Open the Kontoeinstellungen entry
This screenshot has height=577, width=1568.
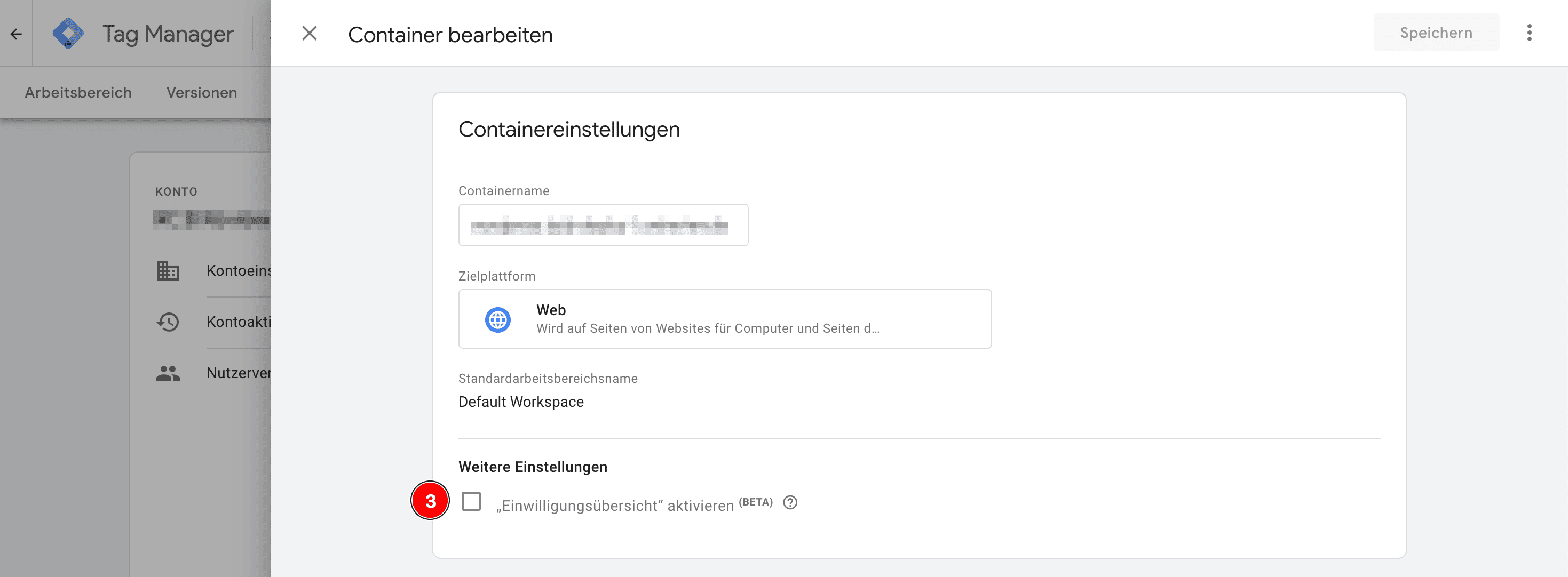[239, 270]
